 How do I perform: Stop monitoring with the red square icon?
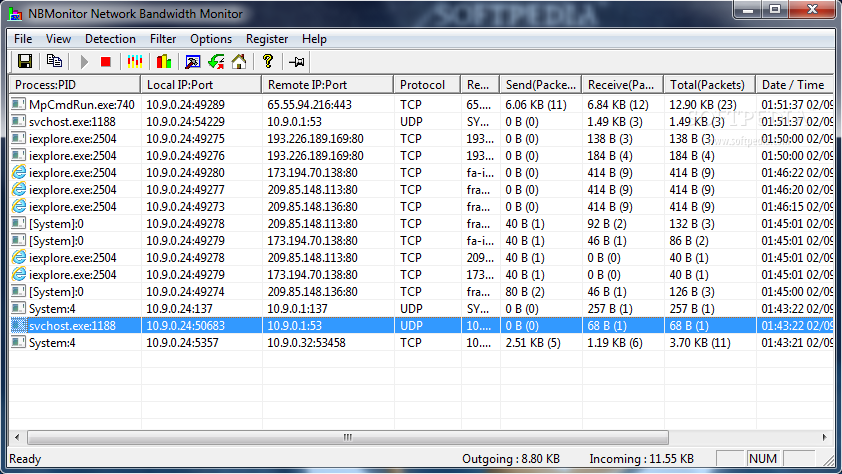[x=106, y=62]
